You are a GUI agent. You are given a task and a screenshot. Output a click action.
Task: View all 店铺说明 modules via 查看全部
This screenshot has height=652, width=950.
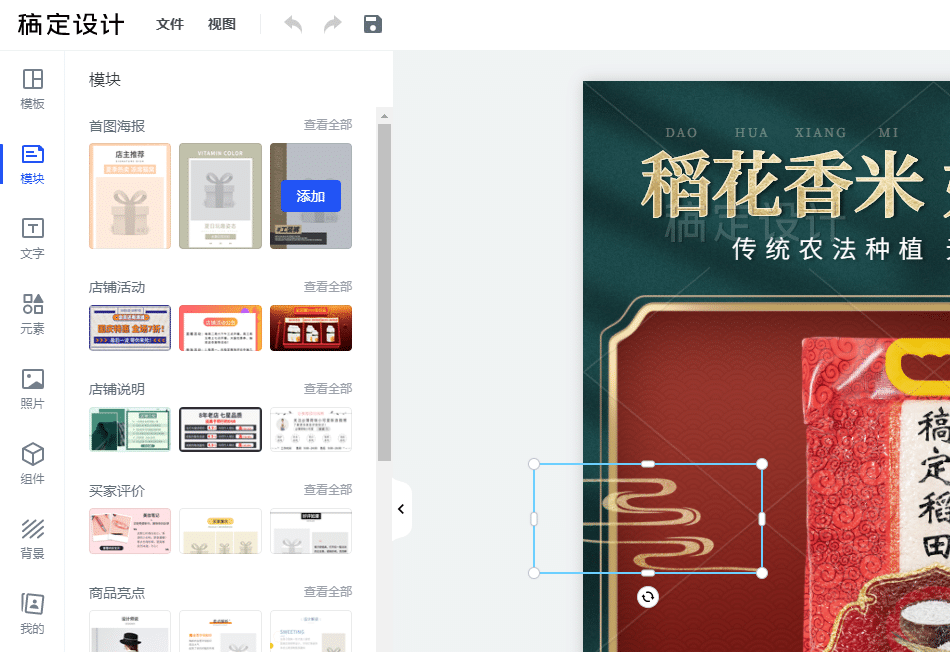click(x=328, y=388)
